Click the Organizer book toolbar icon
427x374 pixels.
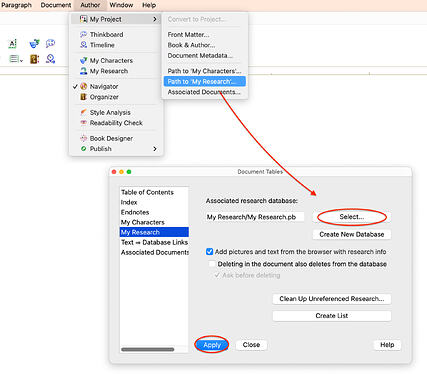(x=34, y=59)
